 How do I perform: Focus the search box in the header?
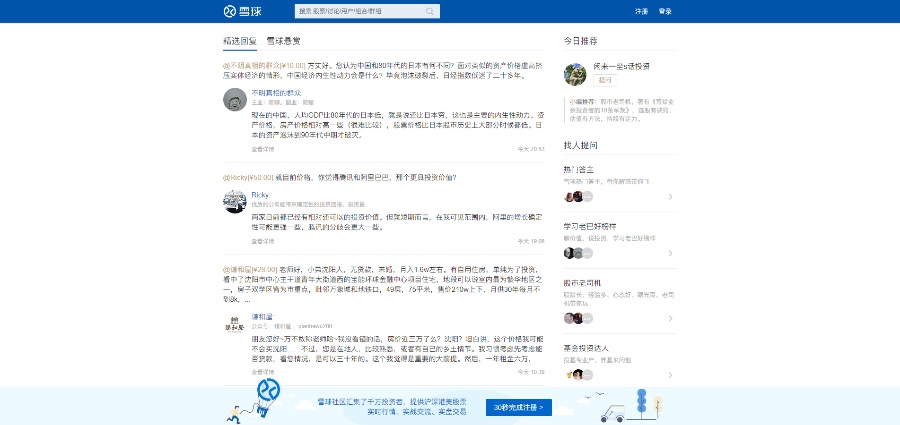click(367, 11)
